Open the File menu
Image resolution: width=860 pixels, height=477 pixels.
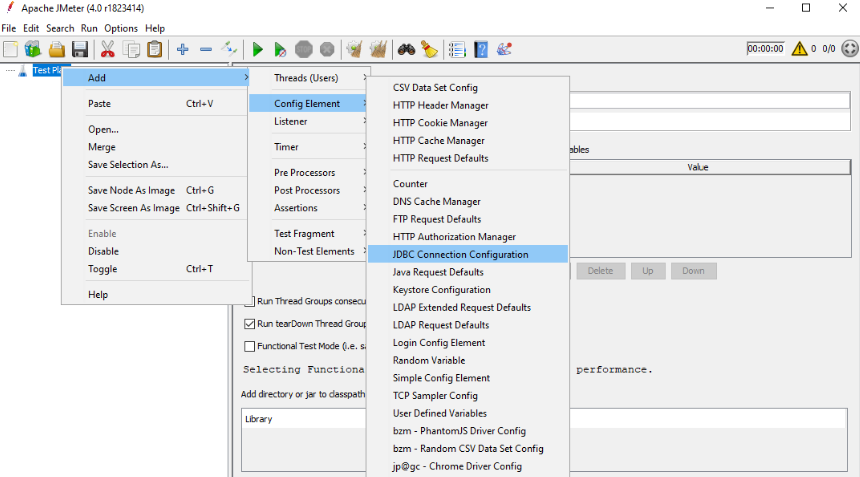pos(9,29)
